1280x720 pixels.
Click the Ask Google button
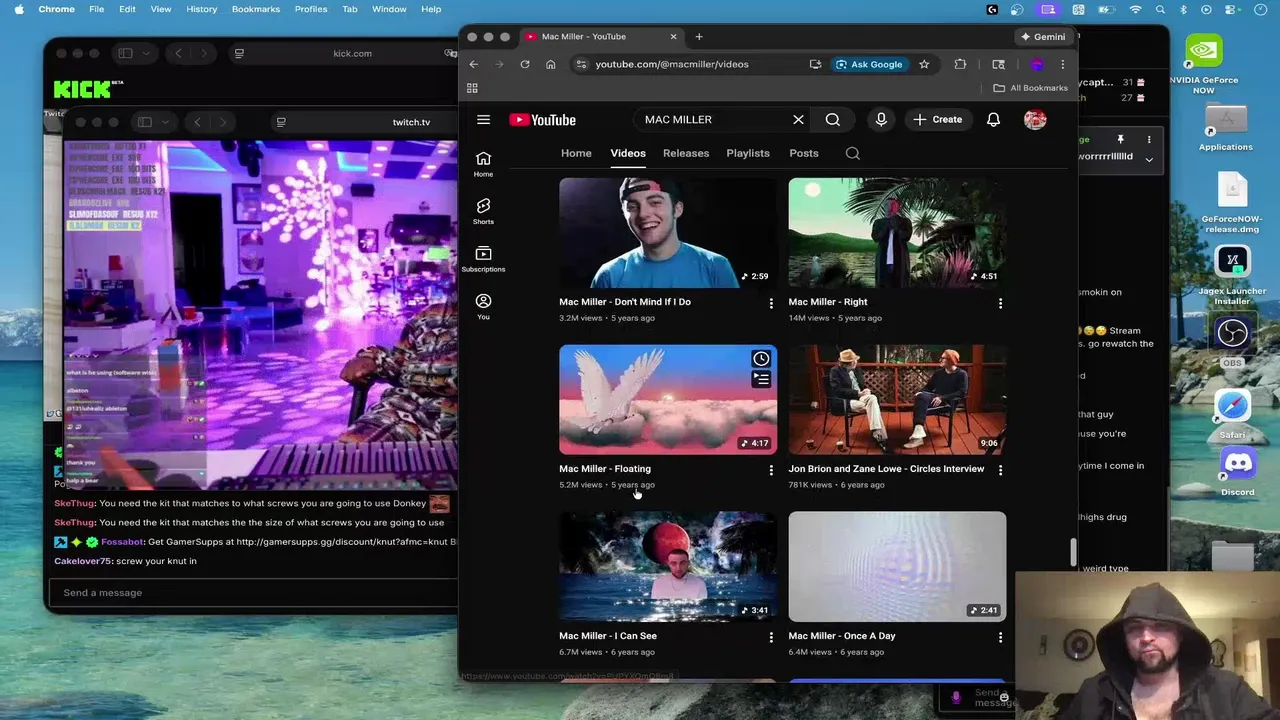[x=869, y=64]
